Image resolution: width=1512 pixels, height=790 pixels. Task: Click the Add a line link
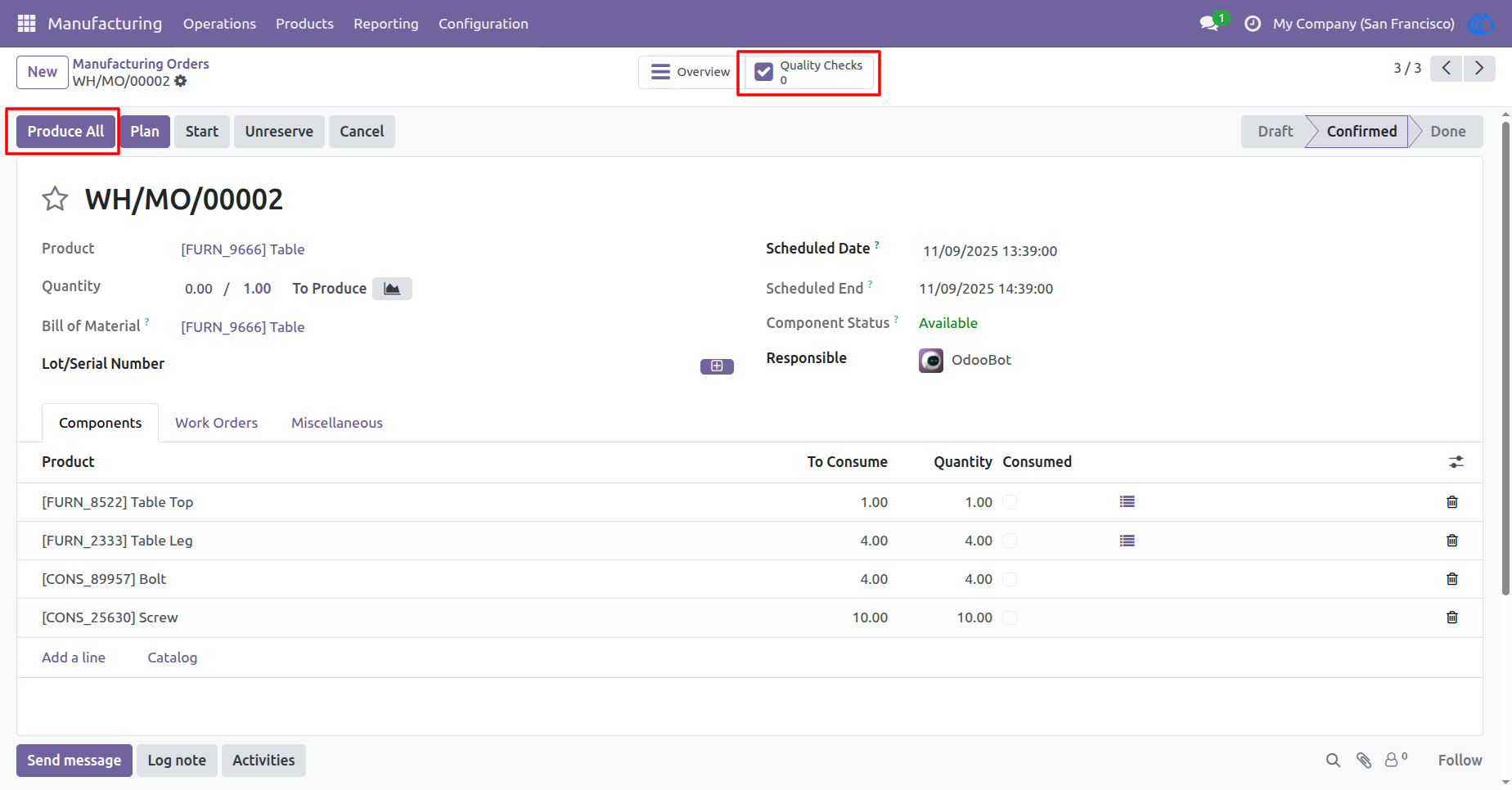pyautogui.click(x=74, y=658)
